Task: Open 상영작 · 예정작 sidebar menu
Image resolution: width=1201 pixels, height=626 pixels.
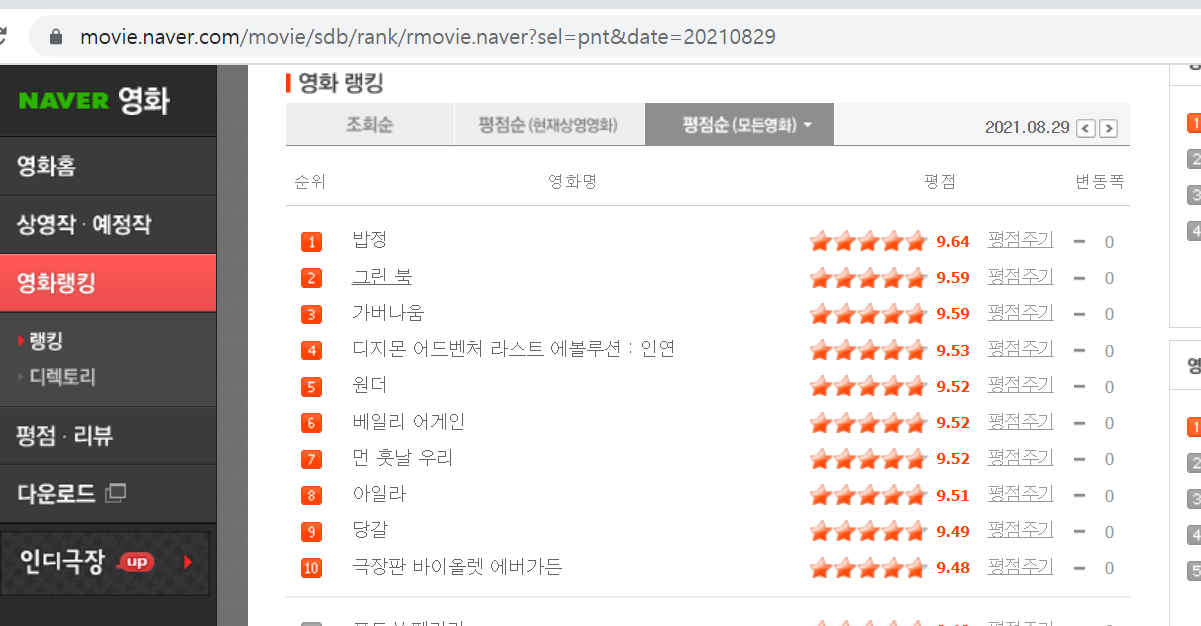Action: click(108, 224)
